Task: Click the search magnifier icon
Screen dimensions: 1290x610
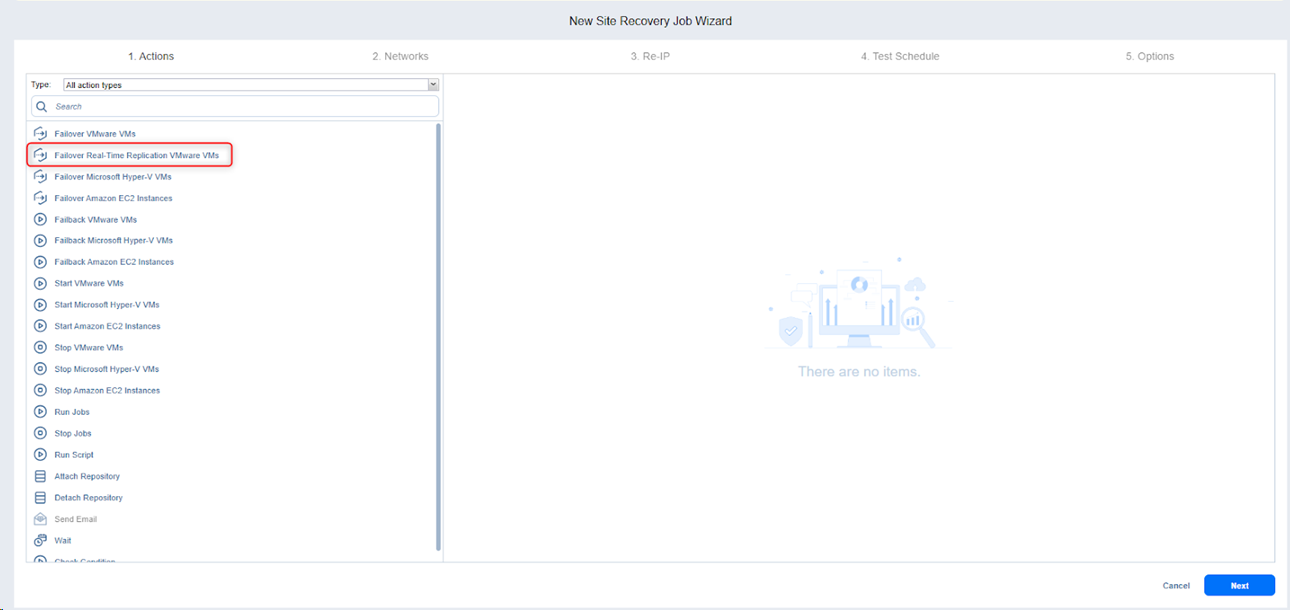Action: point(42,106)
